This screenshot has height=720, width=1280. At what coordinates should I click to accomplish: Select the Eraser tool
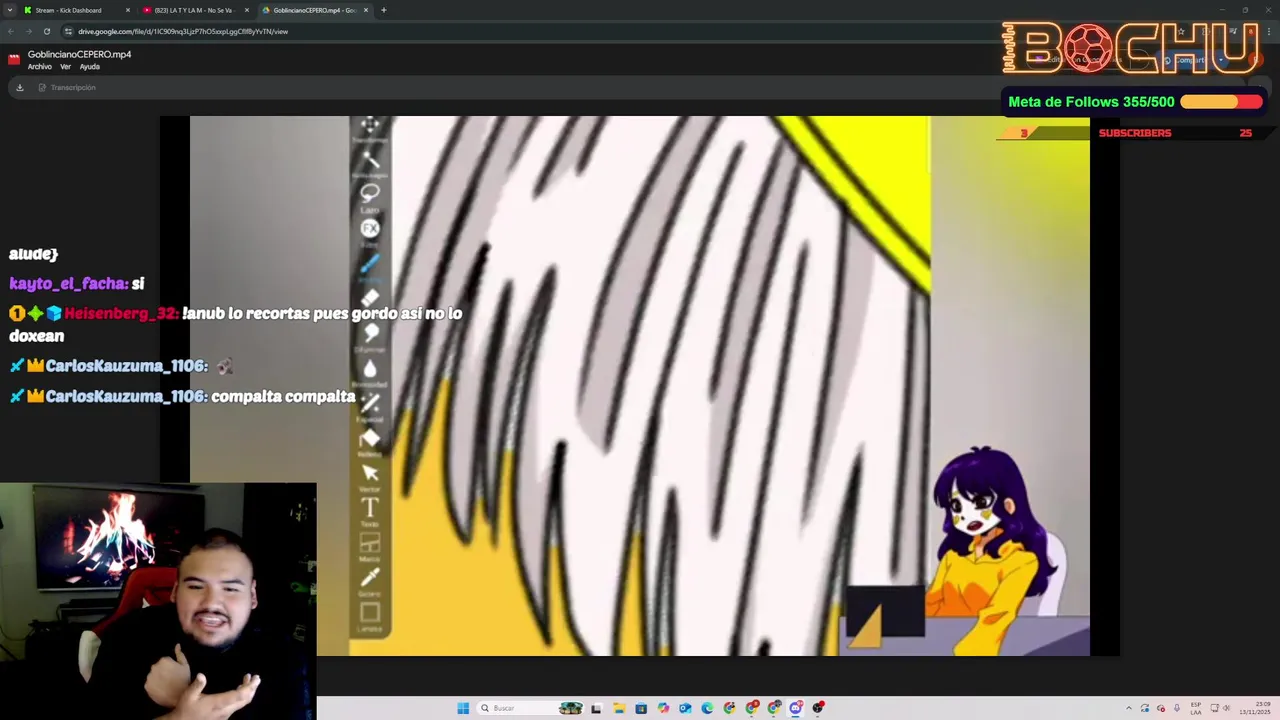pos(370,298)
